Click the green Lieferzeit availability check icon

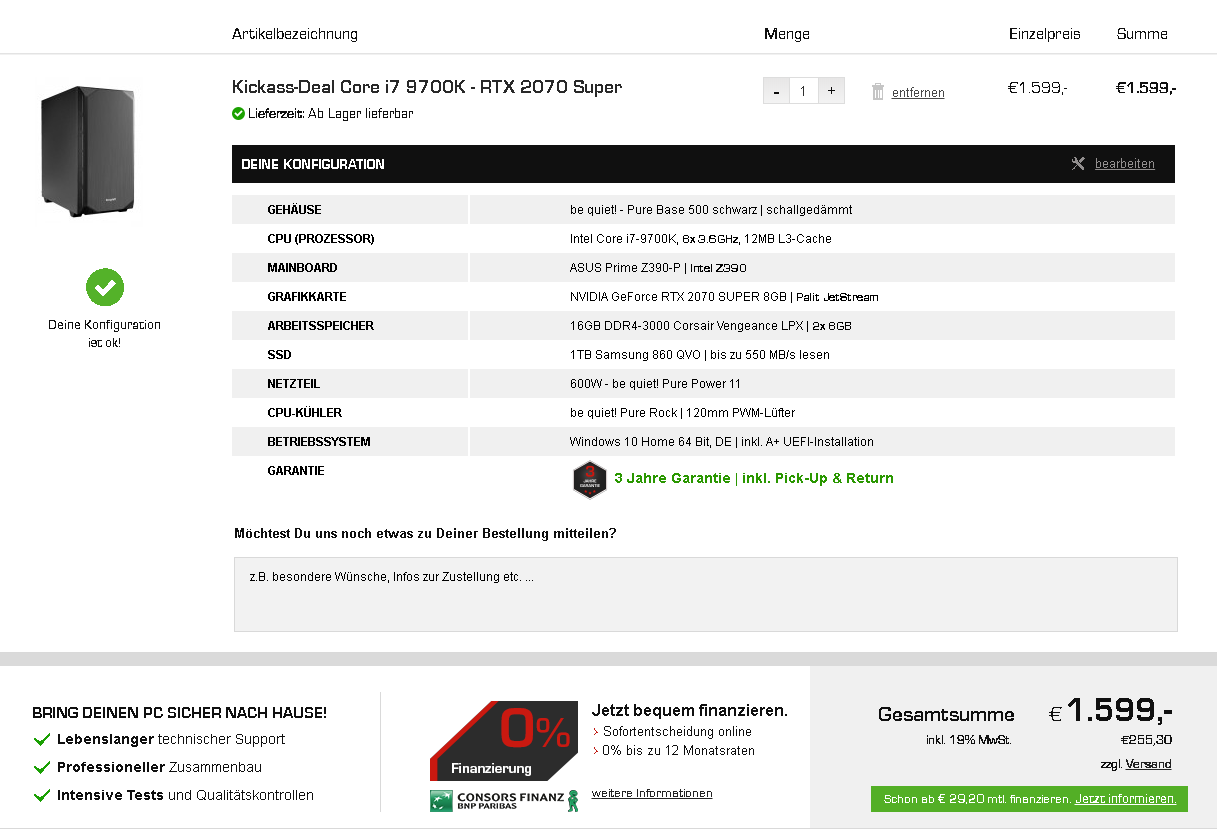click(x=238, y=114)
